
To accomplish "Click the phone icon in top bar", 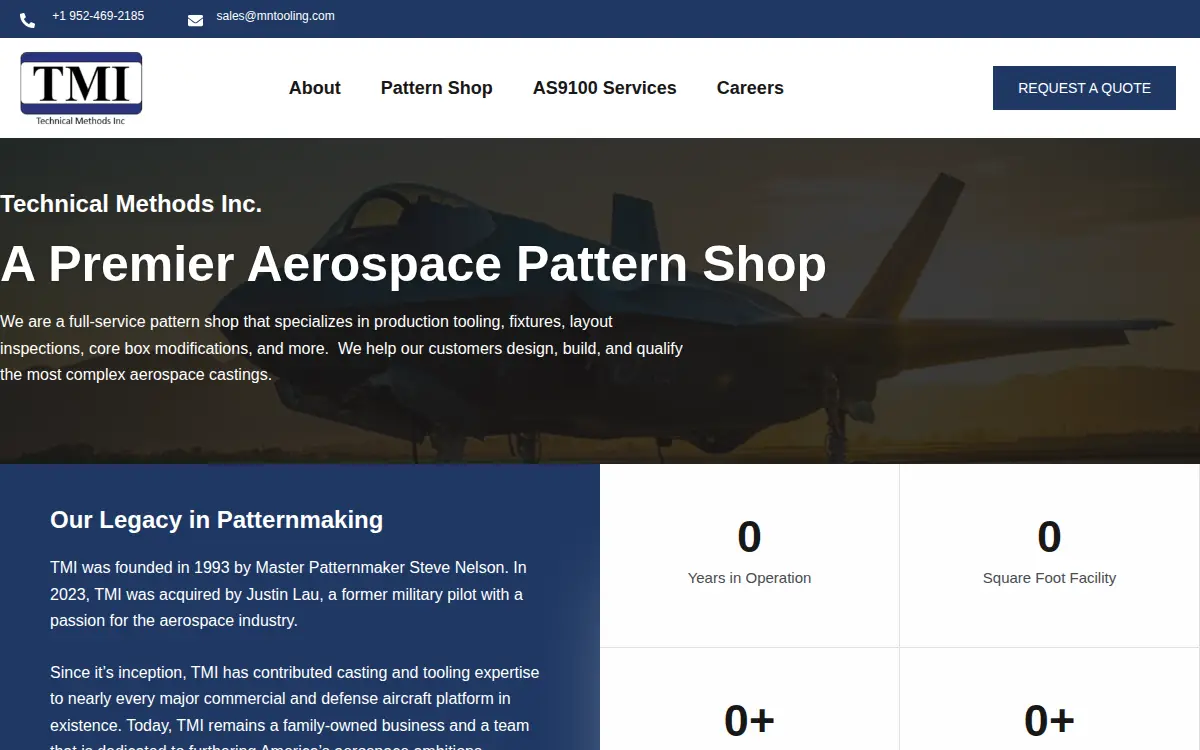I will (27, 20).
